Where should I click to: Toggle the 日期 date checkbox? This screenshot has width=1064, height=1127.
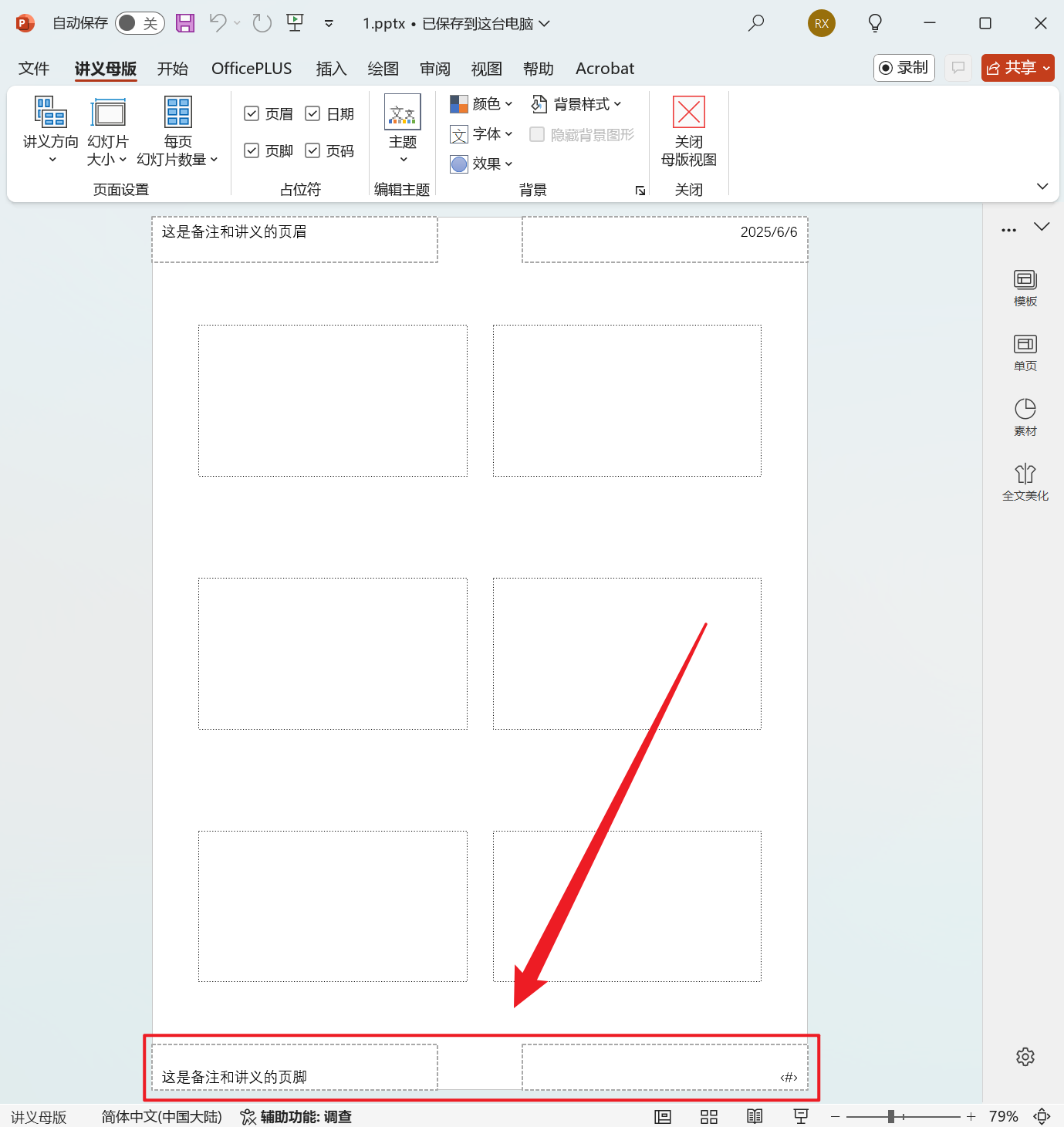click(x=312, y=114)
